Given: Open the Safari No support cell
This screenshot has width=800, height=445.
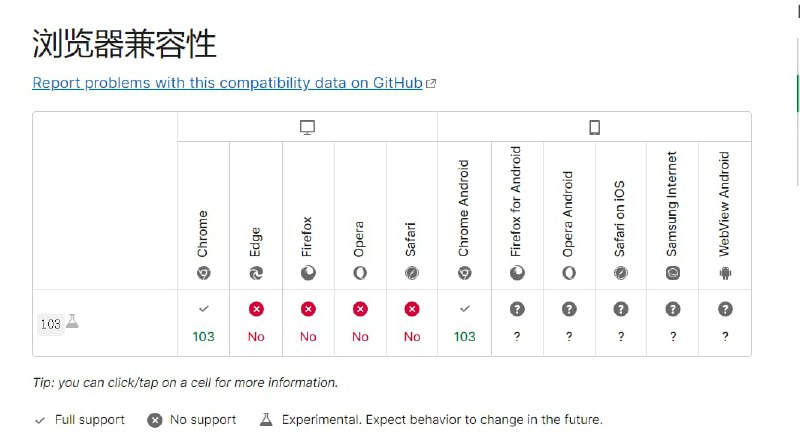Looking at the screenshot, I should (x=412, y=323).
